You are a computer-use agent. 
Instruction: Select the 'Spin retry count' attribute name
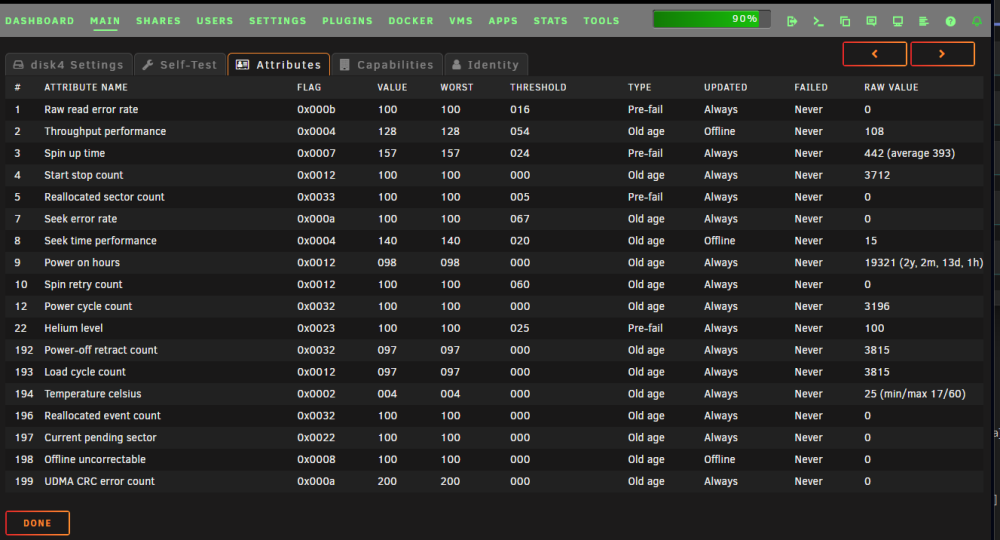tap(83, 284)
